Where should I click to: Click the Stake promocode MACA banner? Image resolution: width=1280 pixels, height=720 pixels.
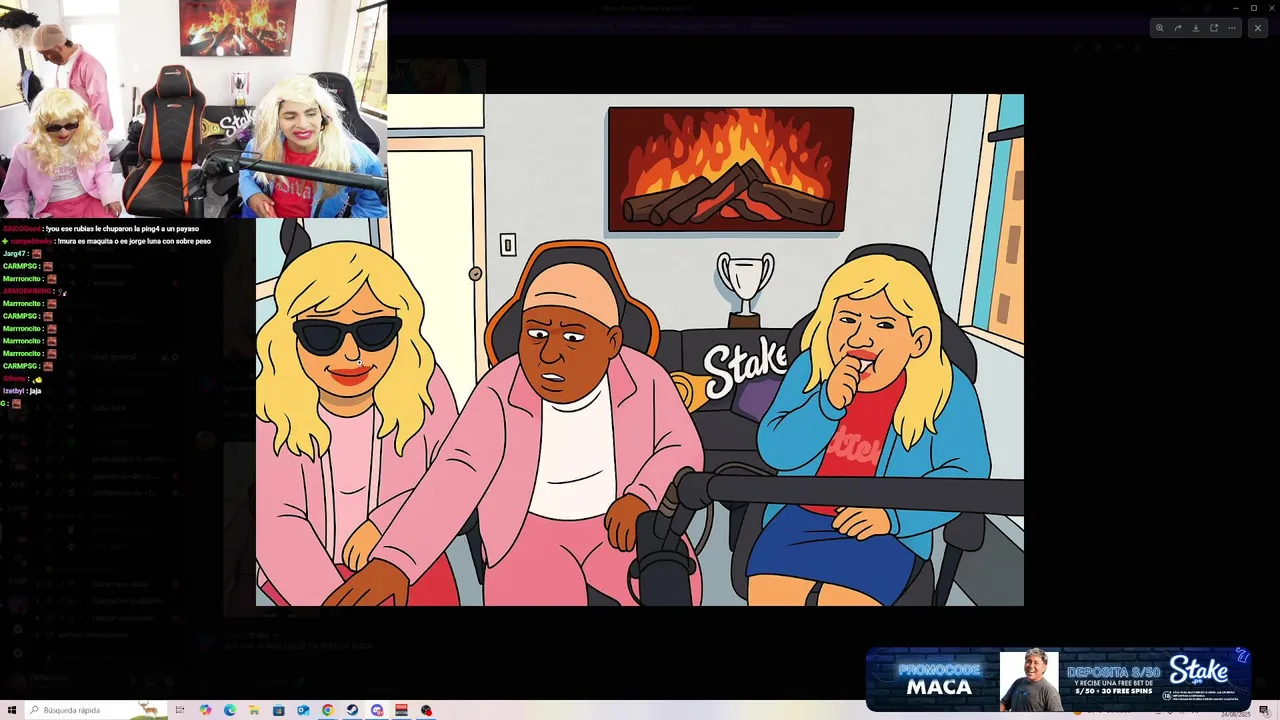click(x=1058, y=679)
